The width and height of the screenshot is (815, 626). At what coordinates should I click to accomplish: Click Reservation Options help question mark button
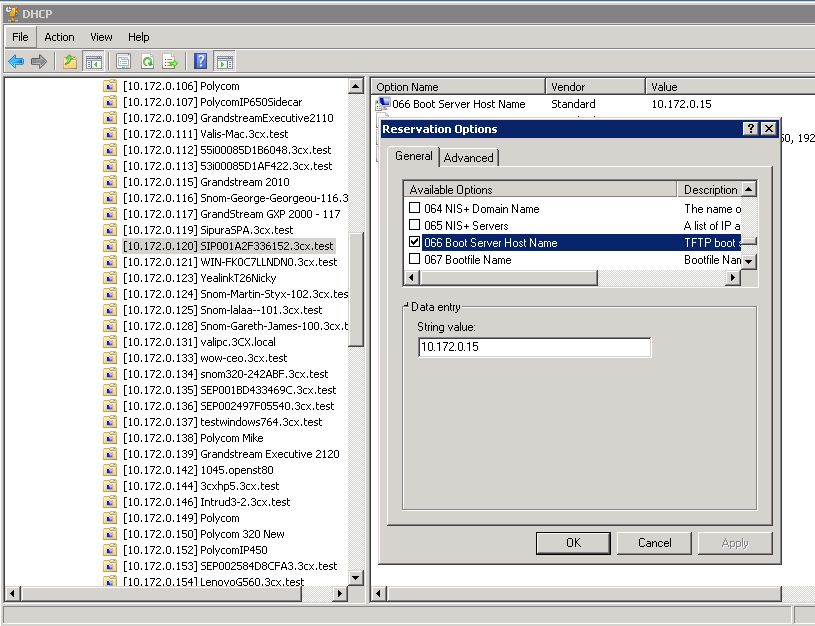coord(751,128)
